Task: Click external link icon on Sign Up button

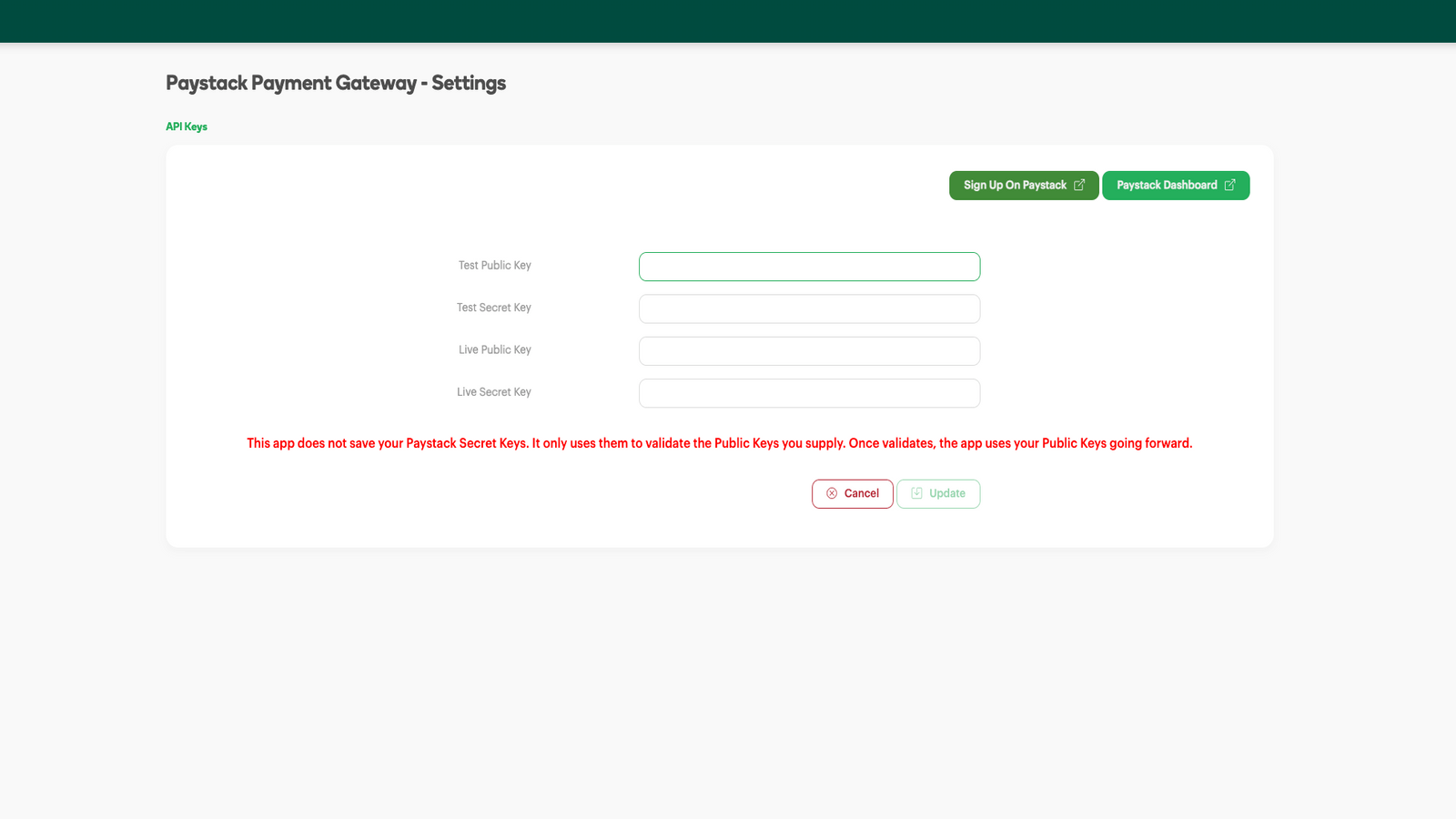Action: 1079,185
